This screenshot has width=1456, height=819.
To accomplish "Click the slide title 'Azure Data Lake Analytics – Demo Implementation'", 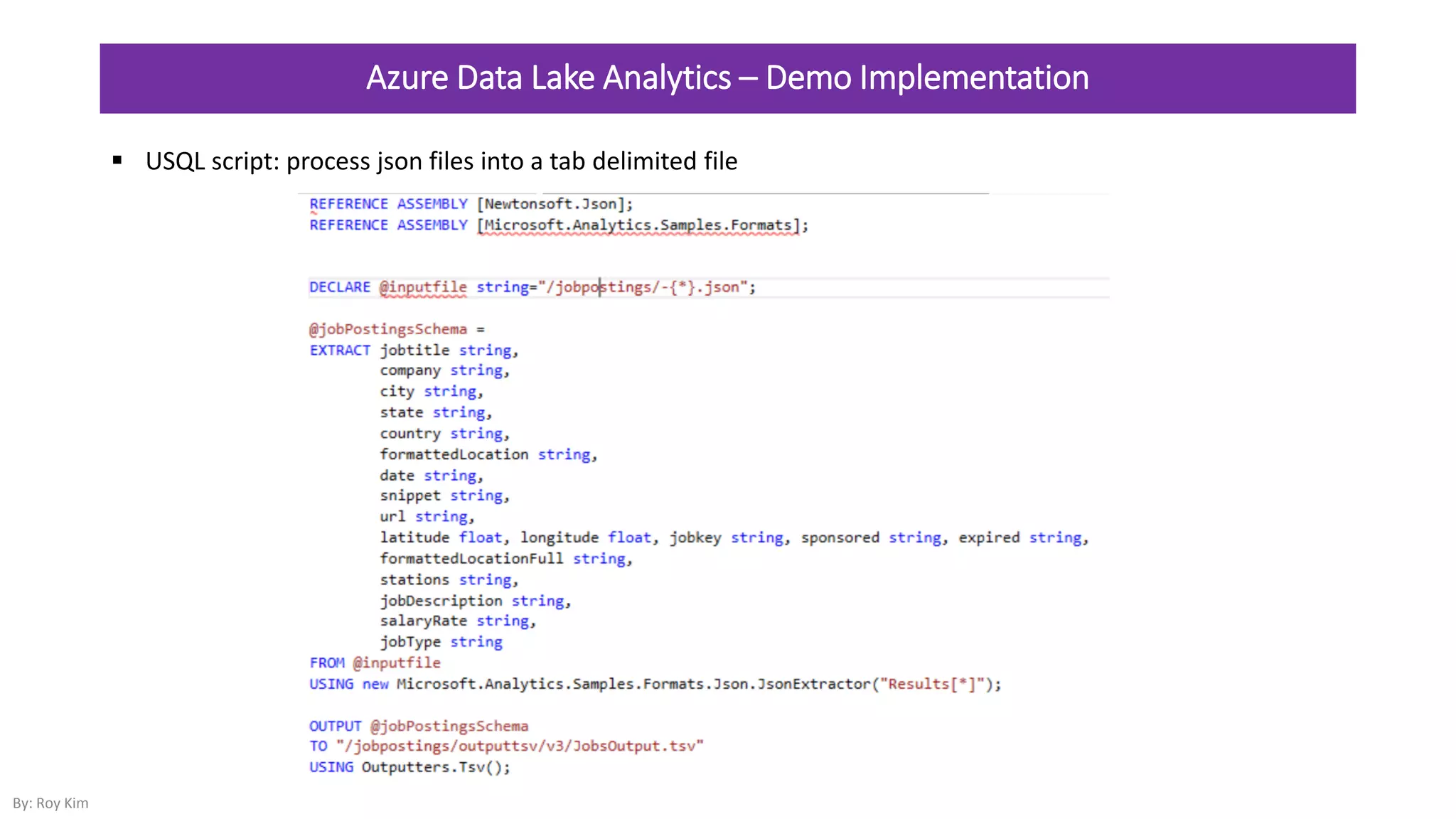I will pos(727,77).
